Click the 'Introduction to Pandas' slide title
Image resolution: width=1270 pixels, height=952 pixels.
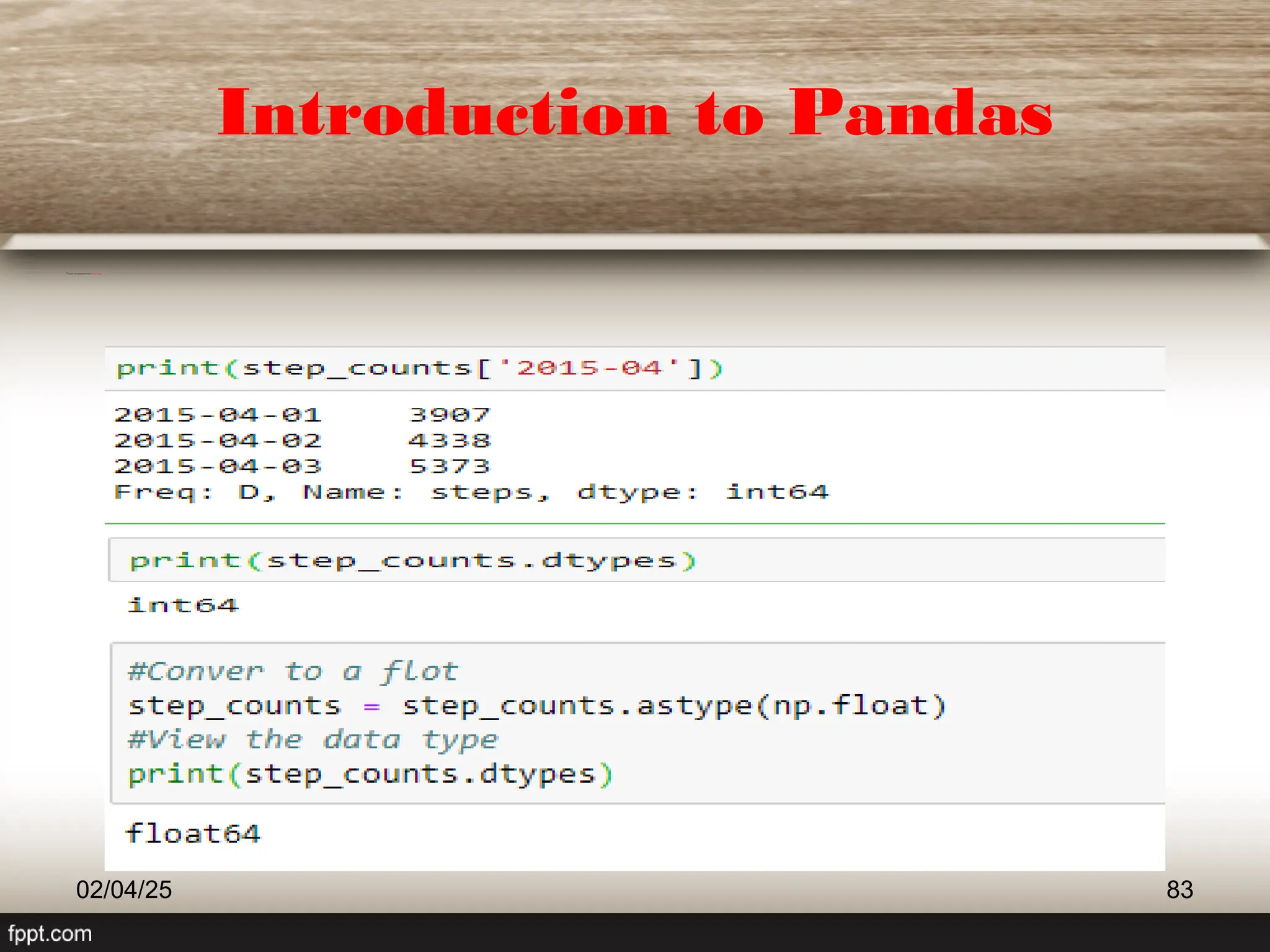[635, 112]
